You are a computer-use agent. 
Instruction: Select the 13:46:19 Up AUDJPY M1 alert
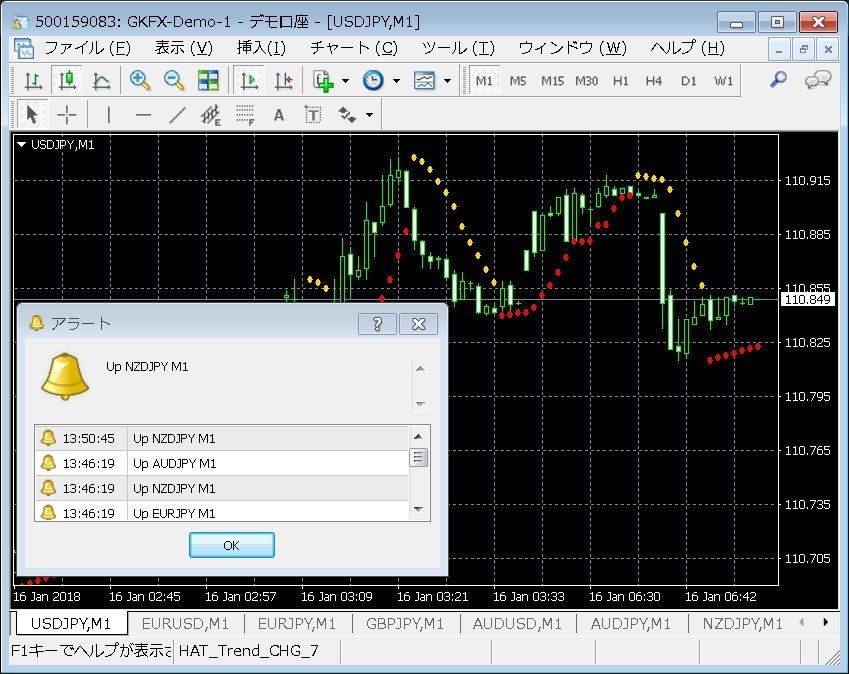click(222, 463)
